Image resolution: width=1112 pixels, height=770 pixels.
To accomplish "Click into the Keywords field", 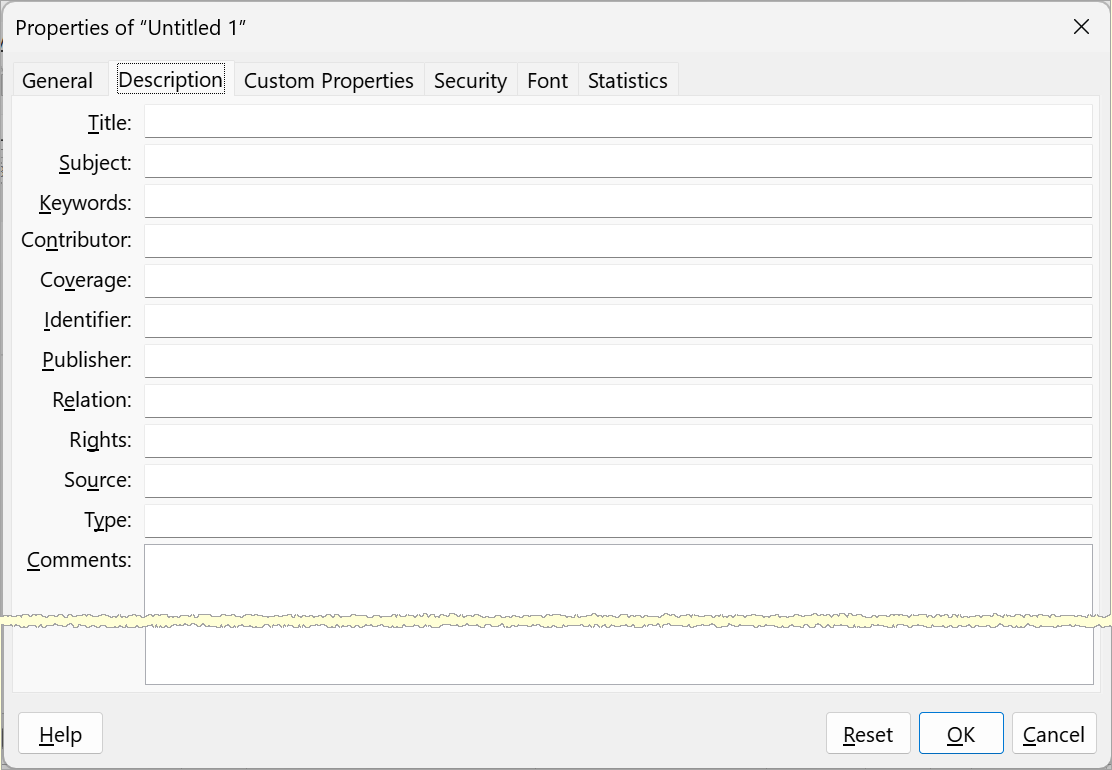I will coord(618,202).
